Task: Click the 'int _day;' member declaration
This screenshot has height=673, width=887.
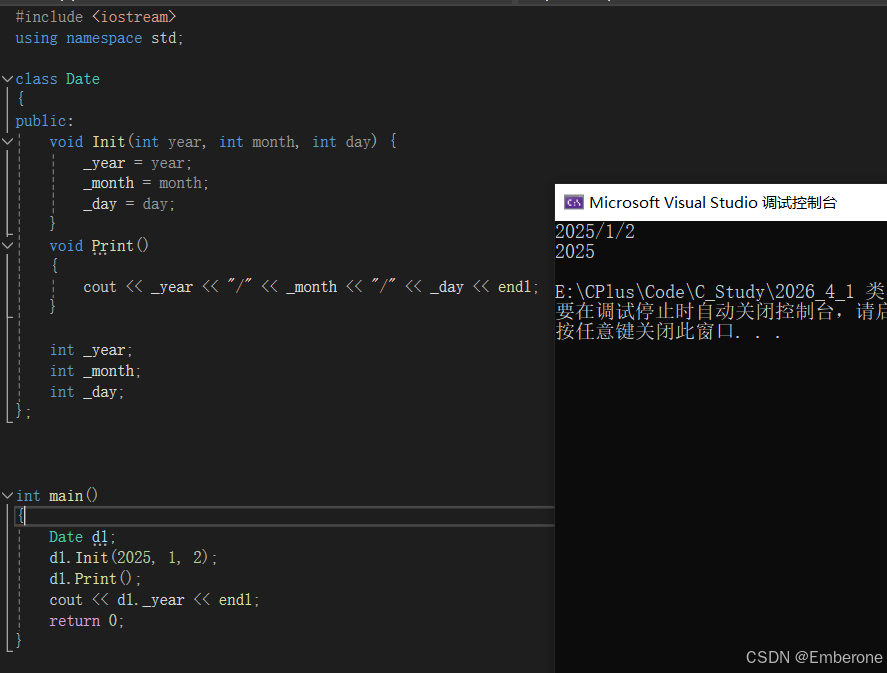Action: (x=87, y=392)
